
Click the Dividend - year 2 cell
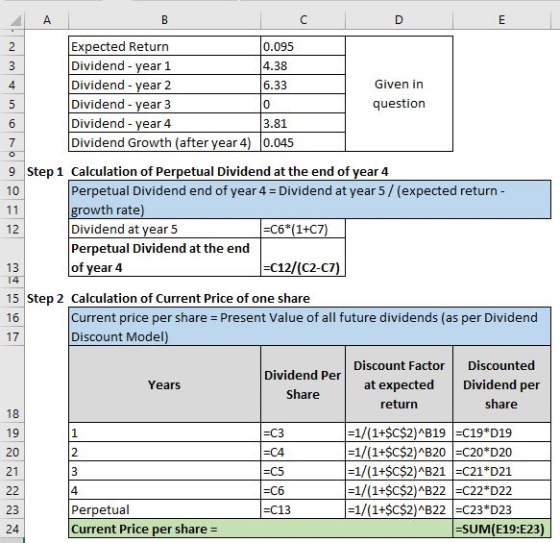click(164, 85)
